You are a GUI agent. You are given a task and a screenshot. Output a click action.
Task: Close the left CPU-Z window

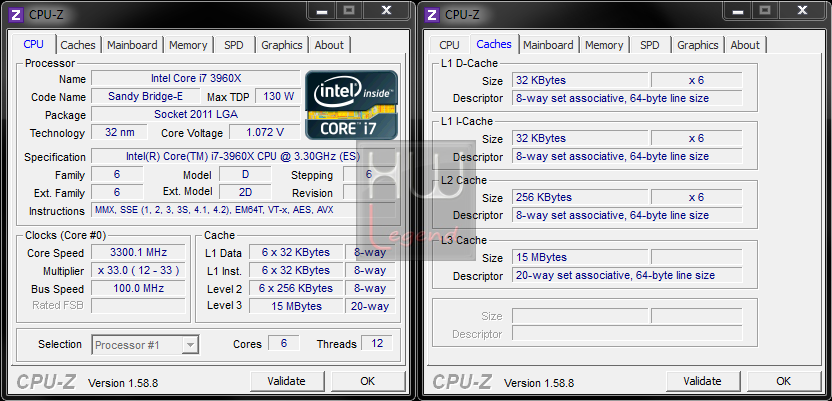pyautogui.click(x=387, y=10)
